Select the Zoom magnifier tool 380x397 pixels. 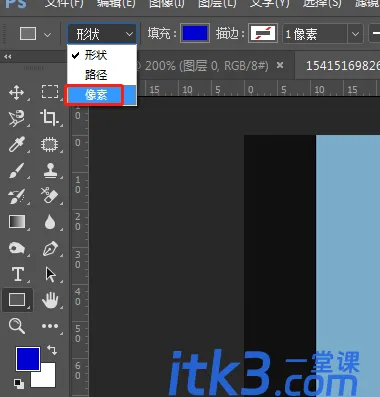click(x=17, y=326)
